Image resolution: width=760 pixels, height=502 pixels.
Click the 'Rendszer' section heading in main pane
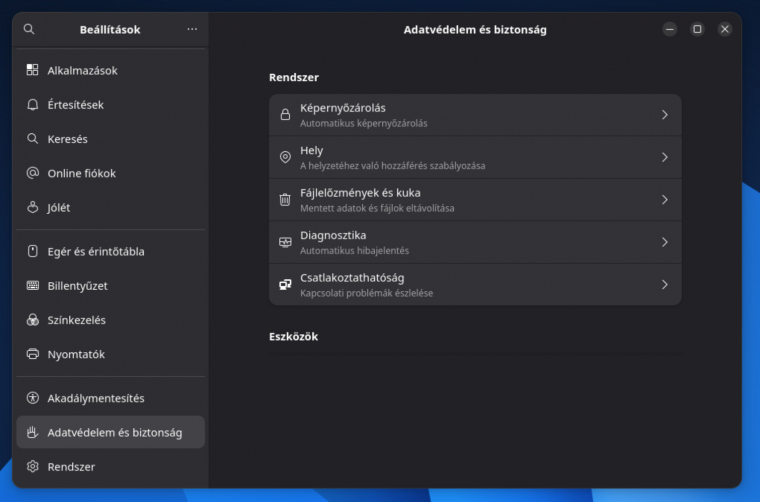pyautogui.click(x=294, y=78)
